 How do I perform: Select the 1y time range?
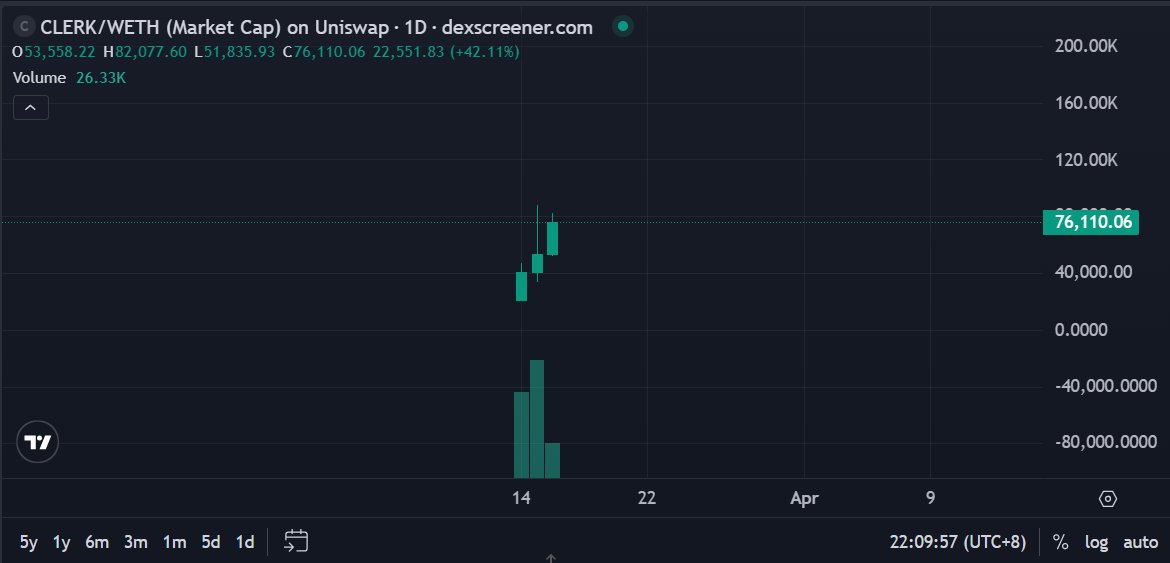[62, 542]
